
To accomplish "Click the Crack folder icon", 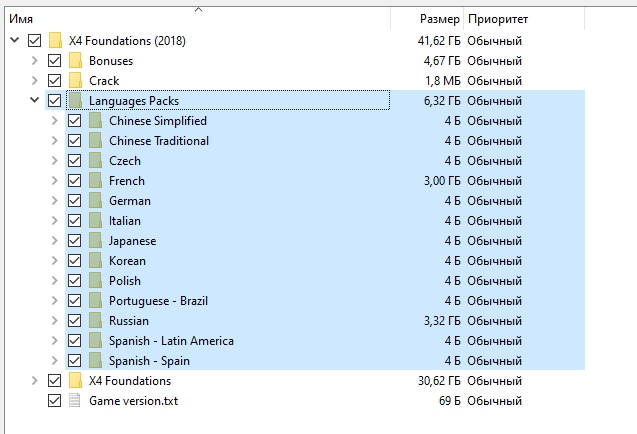I will coord(75,81).
